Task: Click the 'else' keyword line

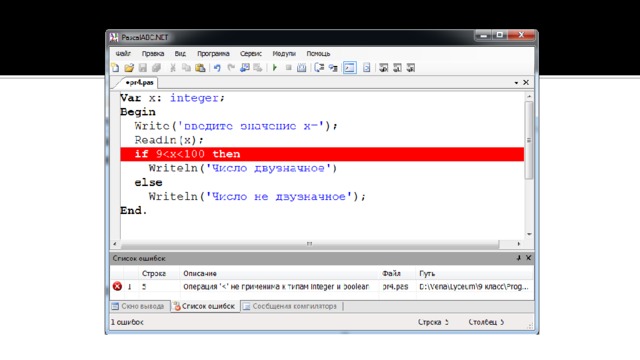Action: point(148,182)
